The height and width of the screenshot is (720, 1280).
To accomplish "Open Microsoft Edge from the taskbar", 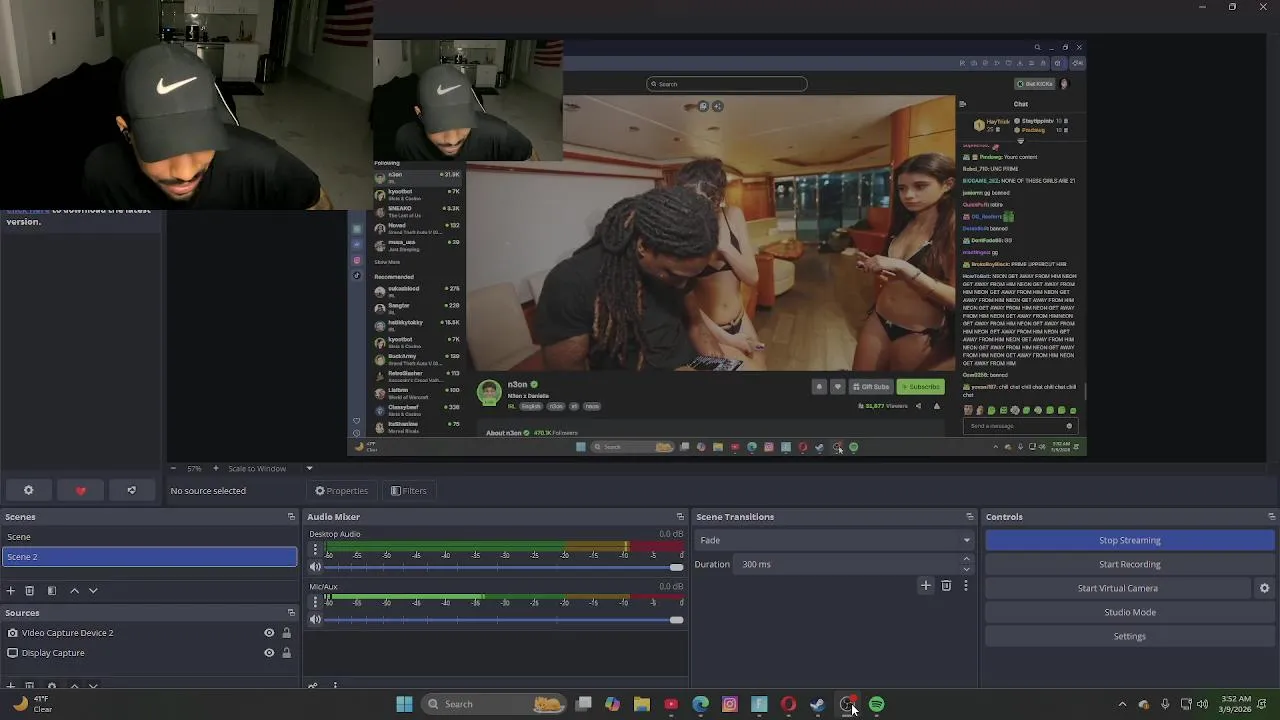I will click(x=700, y=704).
